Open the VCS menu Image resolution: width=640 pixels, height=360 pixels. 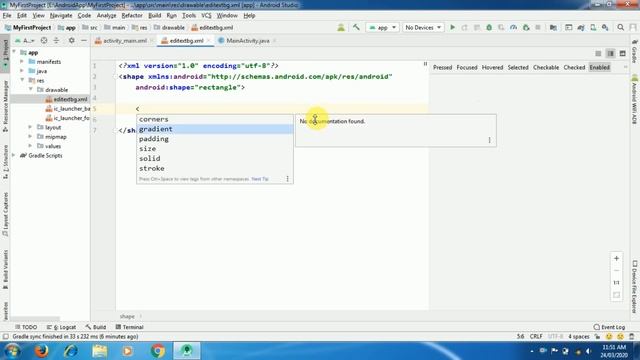point(206,16)
